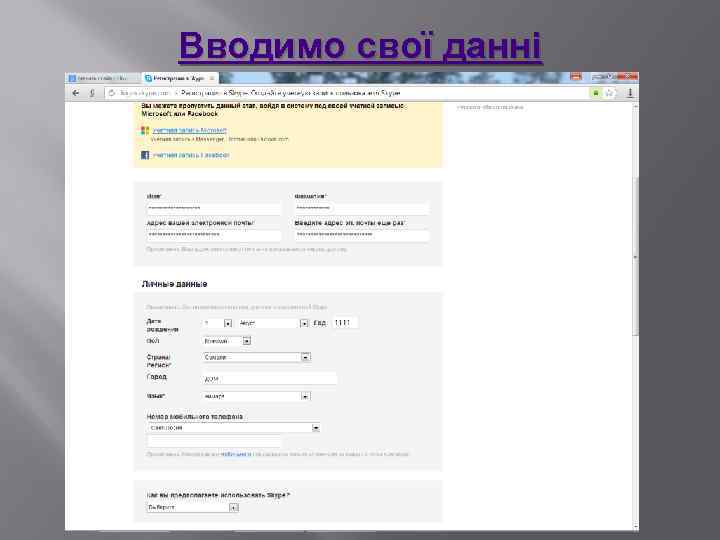Image resolution: width=720 pixels, height=540 pixels.
Task: Open the Facebook account sign-in link
Action: [191, 155]
